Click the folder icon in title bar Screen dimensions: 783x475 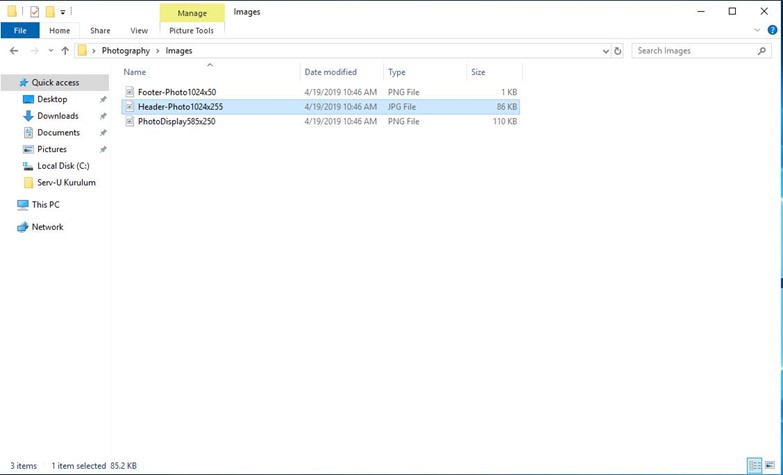[12, 11]
